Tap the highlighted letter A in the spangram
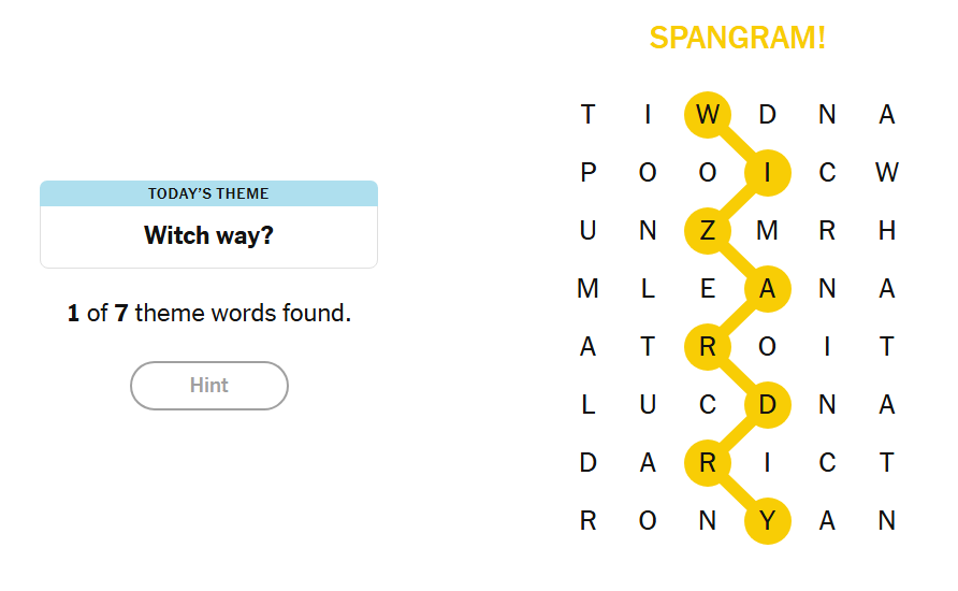The image size is (958, 591). [x=767, y=290]
